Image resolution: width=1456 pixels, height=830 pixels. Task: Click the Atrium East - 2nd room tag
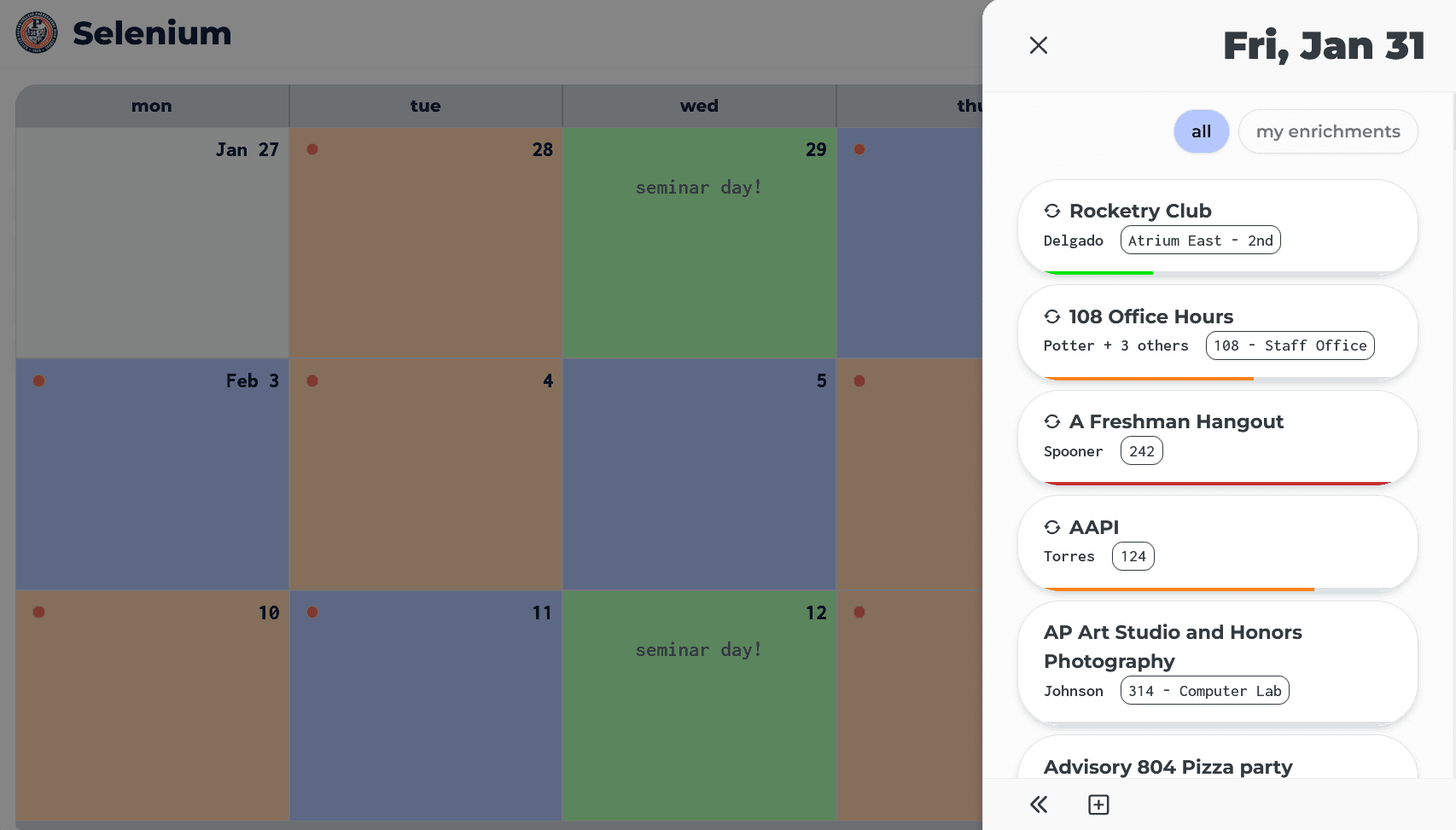pos(1200,241)
